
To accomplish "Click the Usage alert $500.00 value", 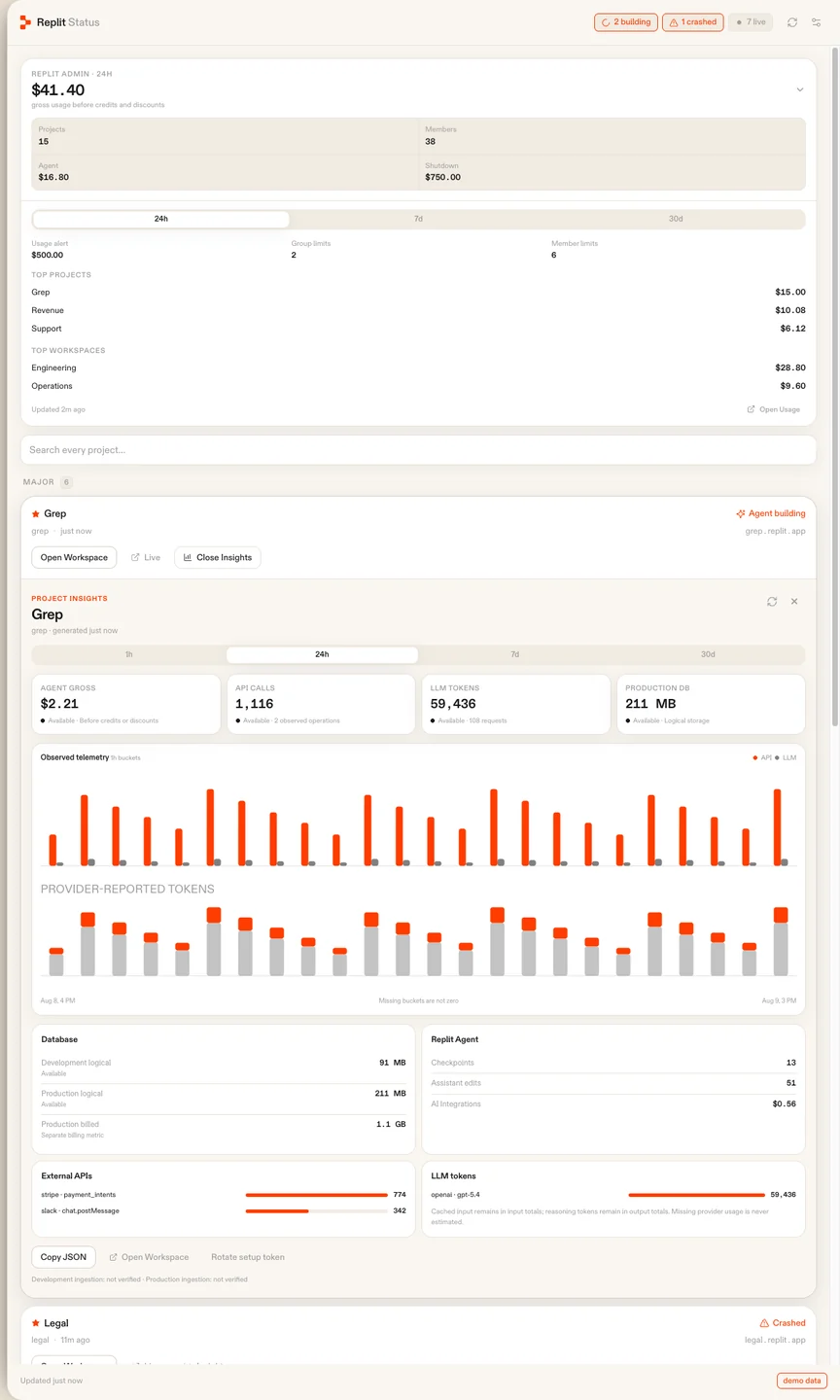I will [48, 255].
